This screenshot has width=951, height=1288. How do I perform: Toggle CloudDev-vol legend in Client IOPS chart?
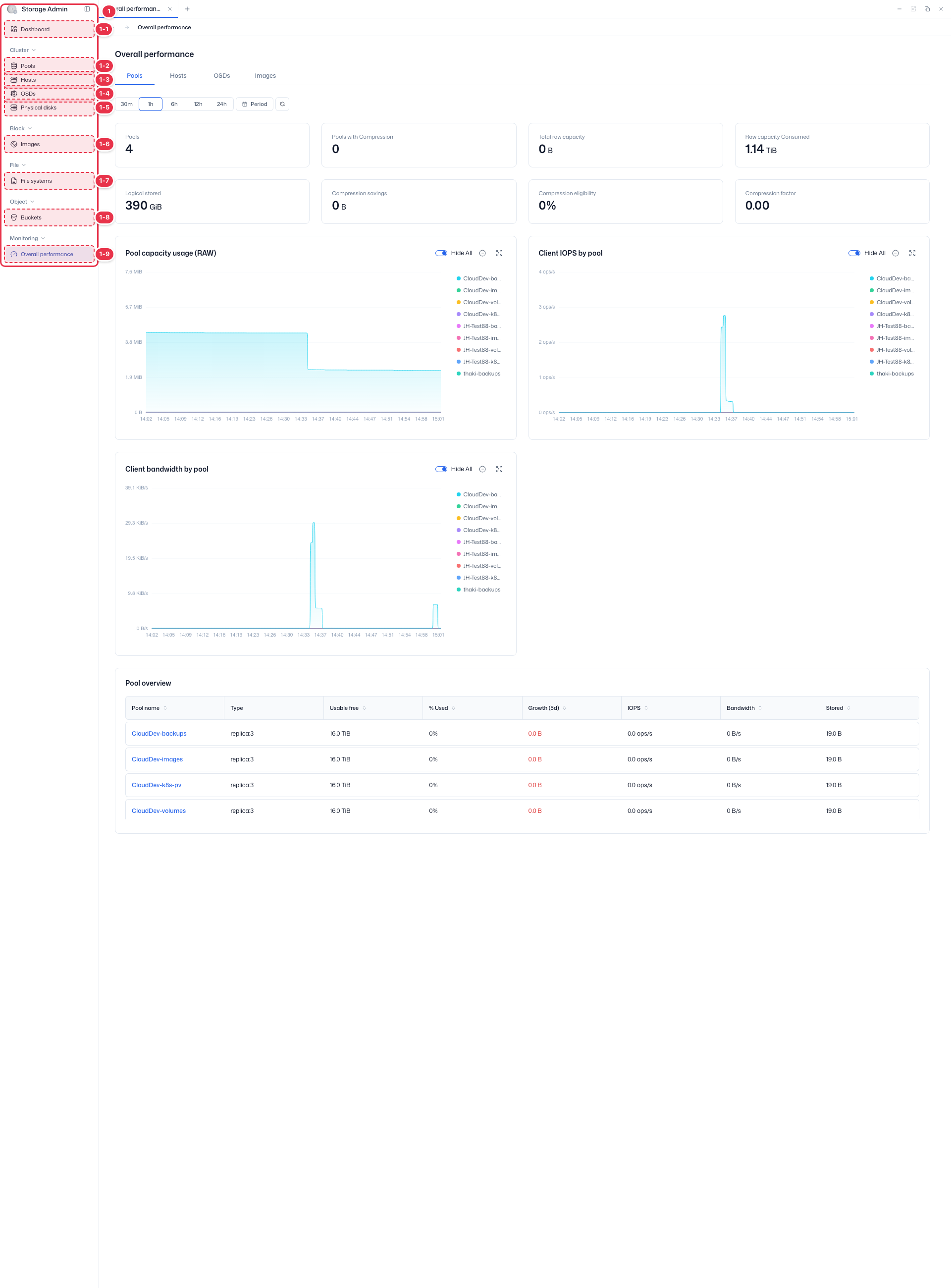pos(892,302)
